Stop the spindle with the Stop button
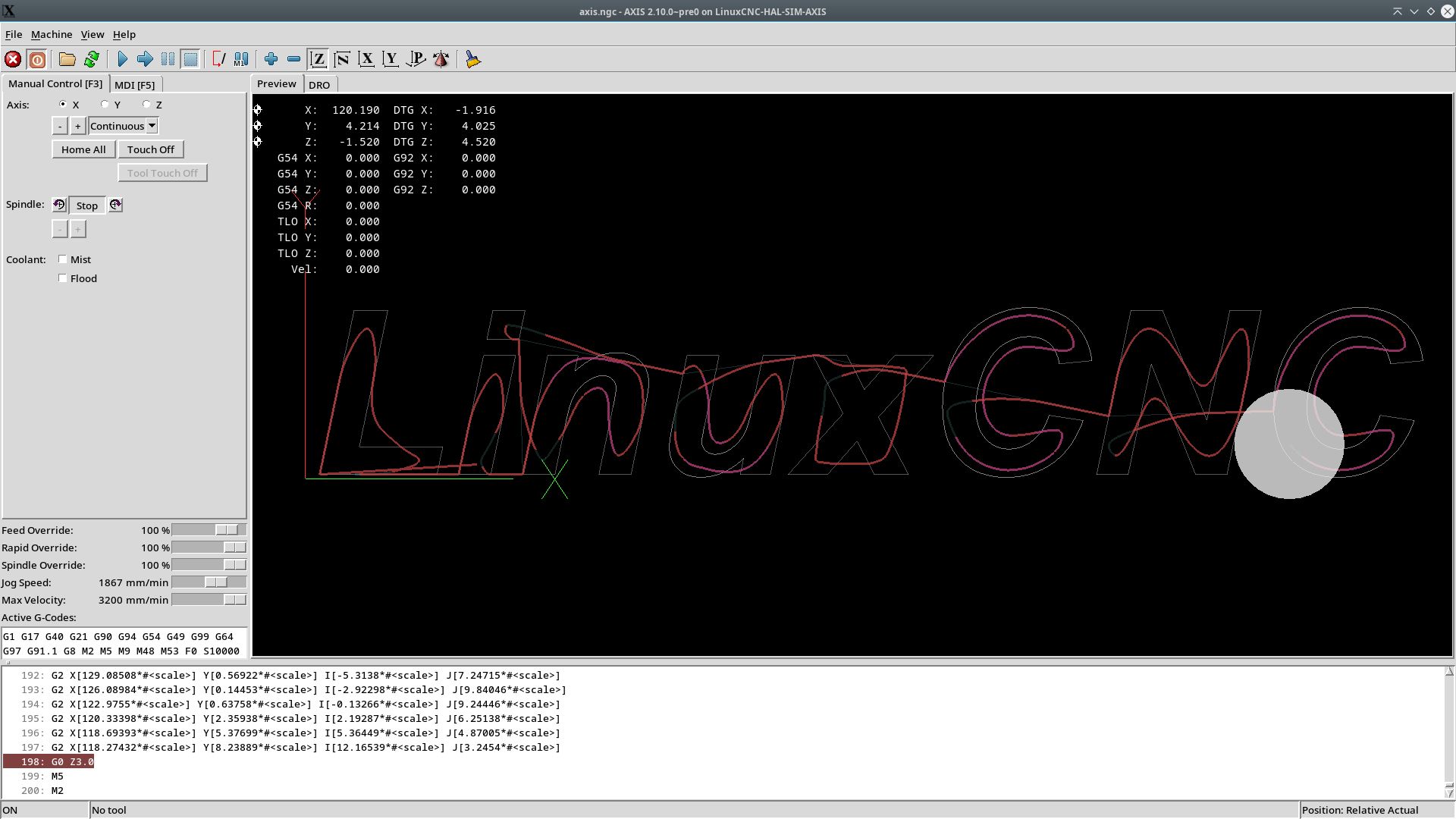 pyautogui.click(x=87, y=206)
